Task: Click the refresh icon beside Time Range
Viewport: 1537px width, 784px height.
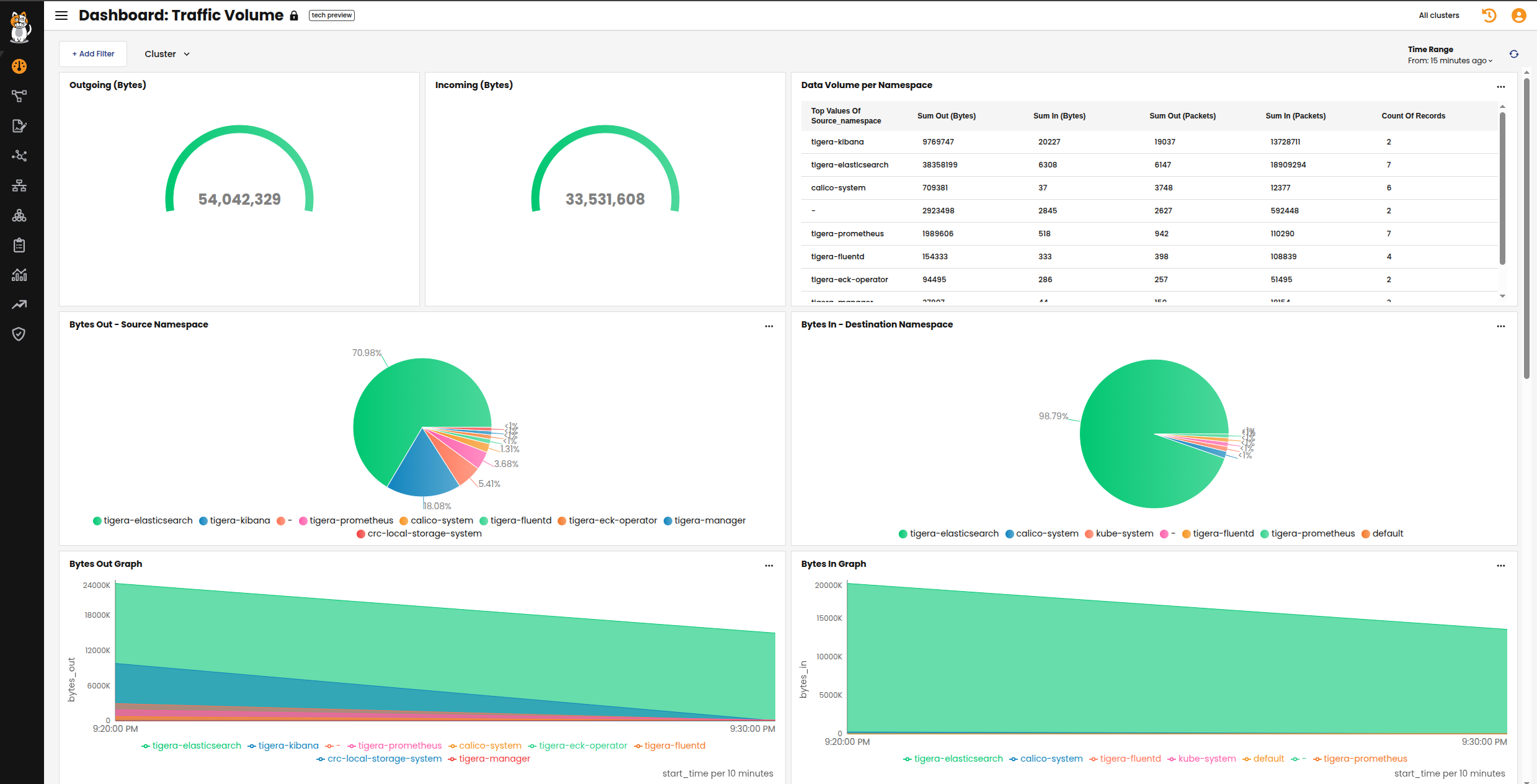Action: pos(1513,55)
